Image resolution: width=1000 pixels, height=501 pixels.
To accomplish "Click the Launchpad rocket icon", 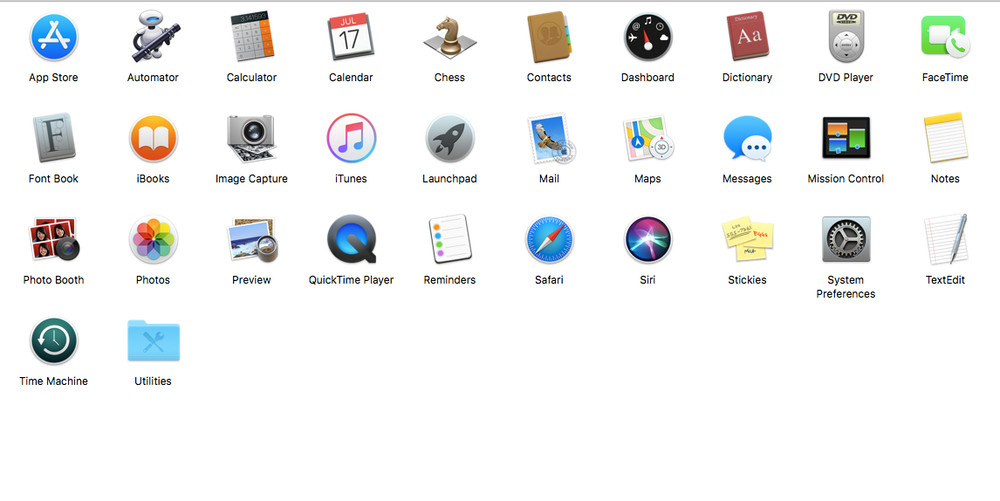I will pos(450,138).
